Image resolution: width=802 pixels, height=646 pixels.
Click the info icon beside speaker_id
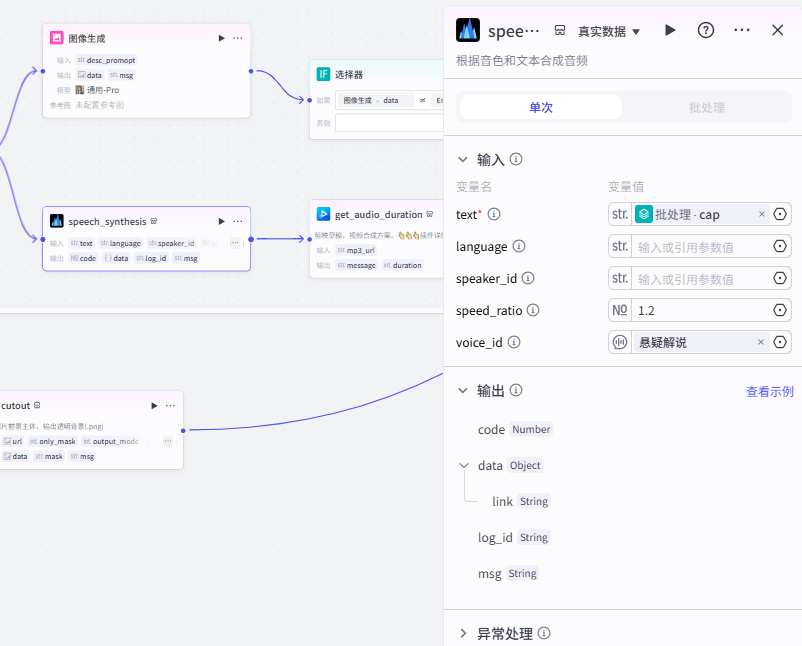(528, 278)
